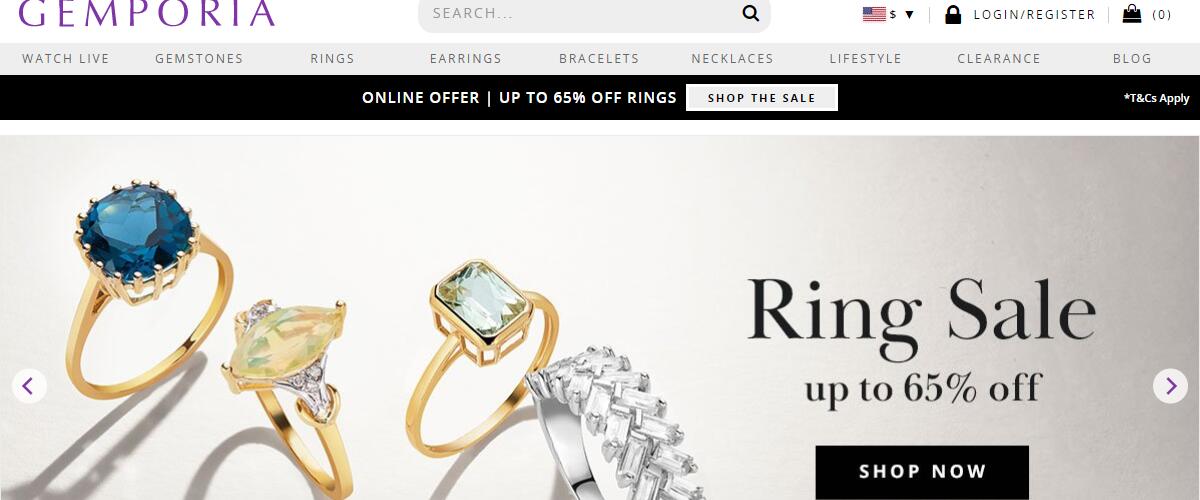Screen dimensions: 1200x500
Task: Click the Gemporia logo
Action: [x=147, y=13]
